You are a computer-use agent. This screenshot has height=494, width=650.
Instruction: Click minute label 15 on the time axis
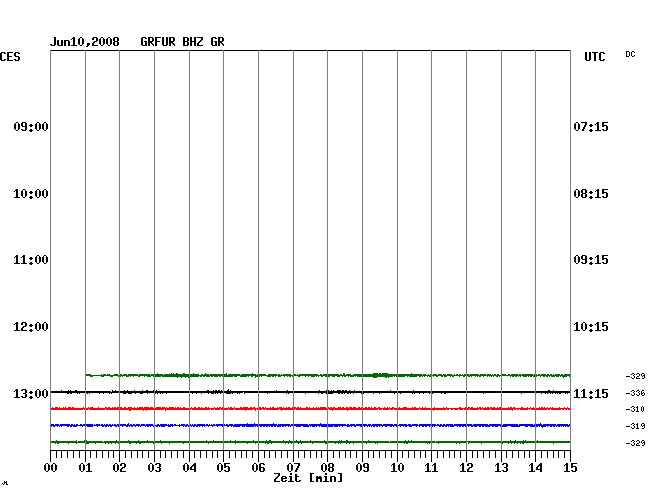pos(570,468)
